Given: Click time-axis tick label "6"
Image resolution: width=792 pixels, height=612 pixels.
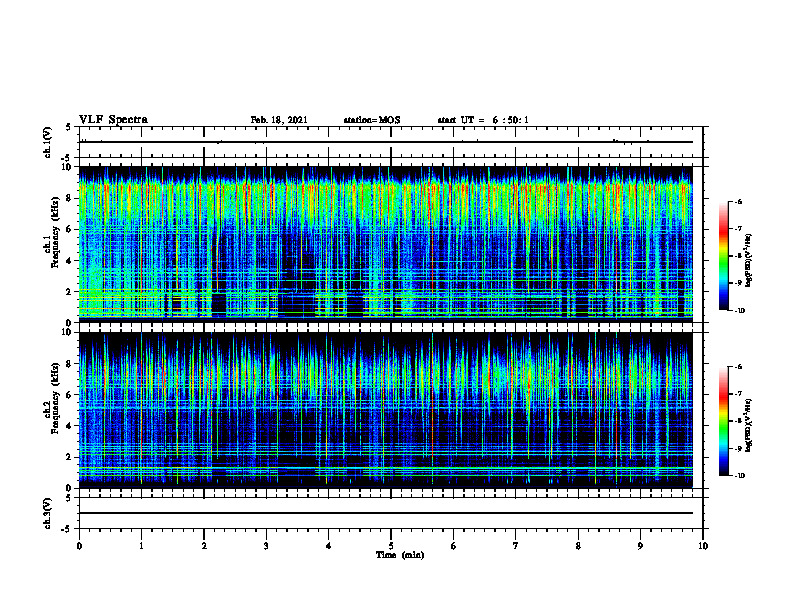Looking at the screenshot, I should click(x=454, y=546).
